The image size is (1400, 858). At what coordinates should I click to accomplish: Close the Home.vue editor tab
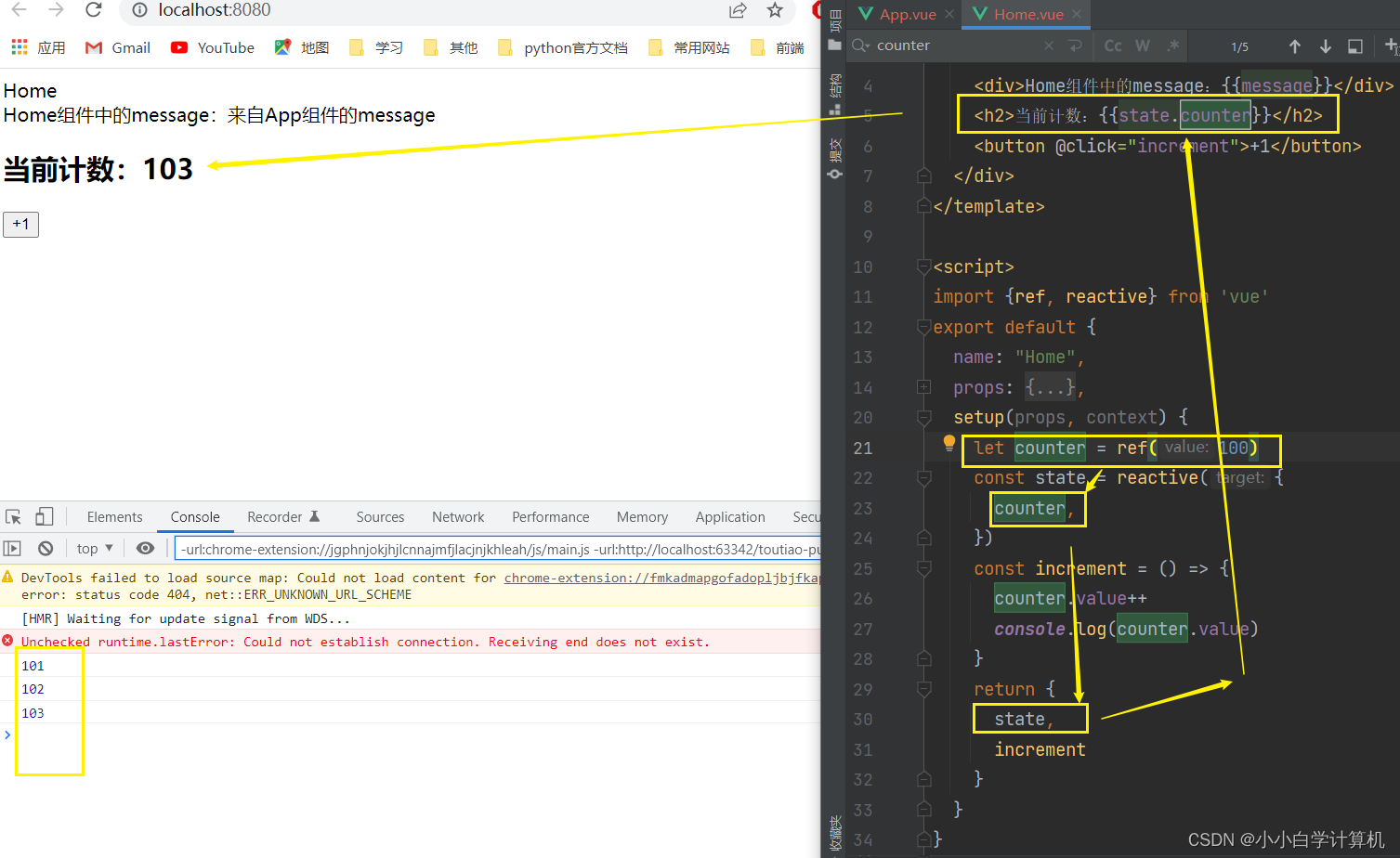coord(1076,14)
